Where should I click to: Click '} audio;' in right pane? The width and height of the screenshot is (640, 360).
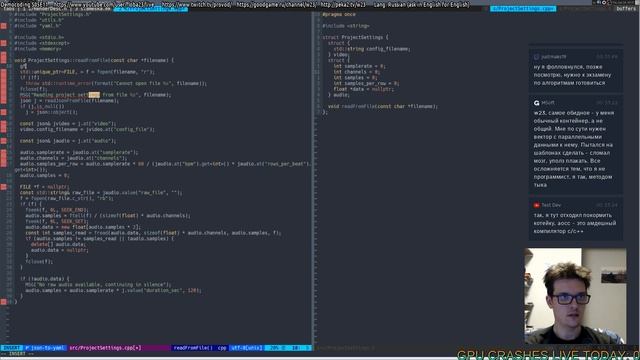(339, 95)
